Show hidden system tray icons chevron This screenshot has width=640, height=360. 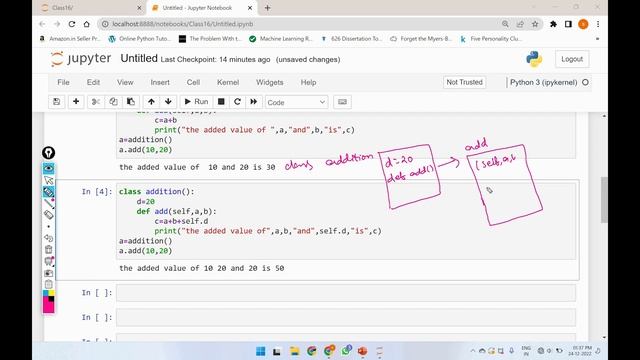473,351
